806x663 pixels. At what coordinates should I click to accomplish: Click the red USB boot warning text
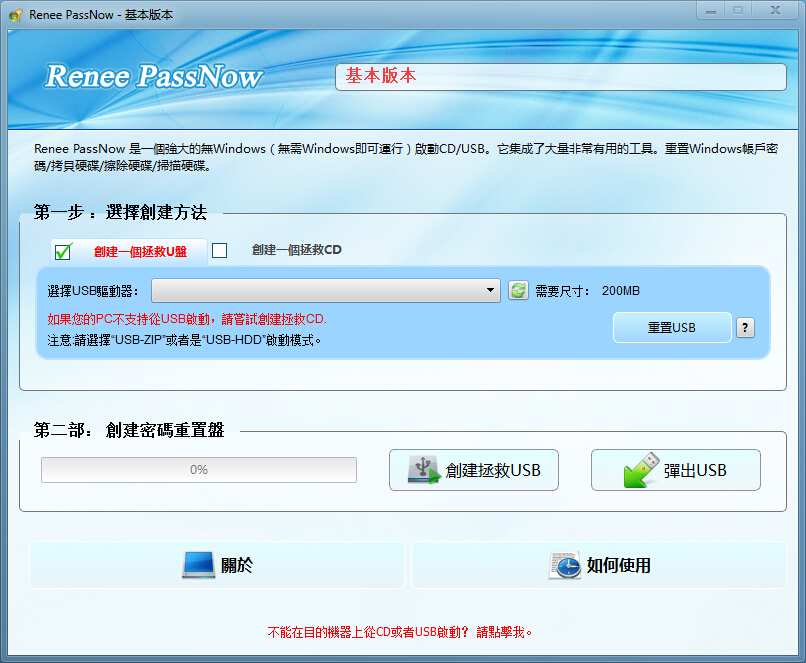point(187,319)
